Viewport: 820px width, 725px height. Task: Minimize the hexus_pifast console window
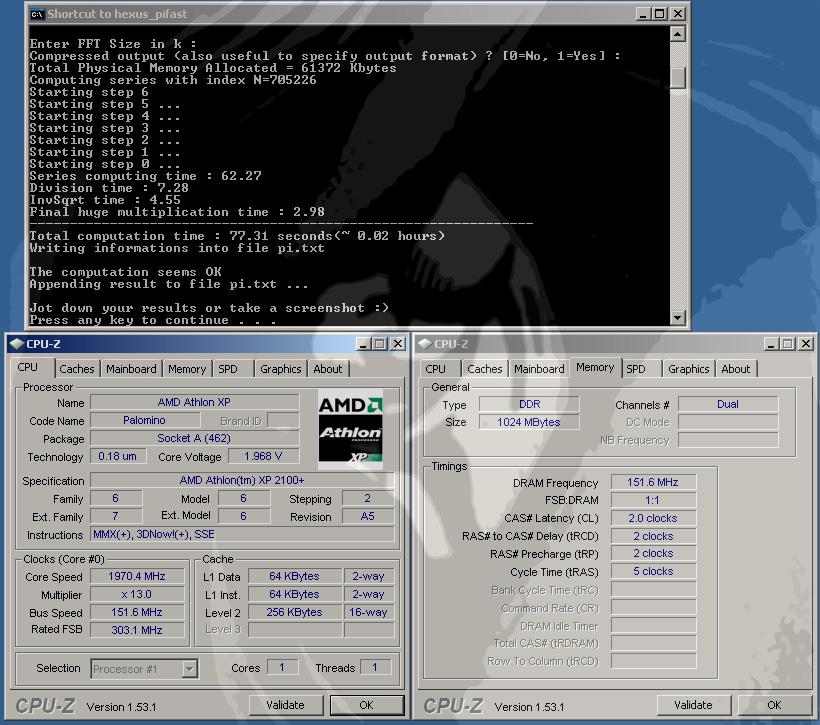(x=643, y=14)
